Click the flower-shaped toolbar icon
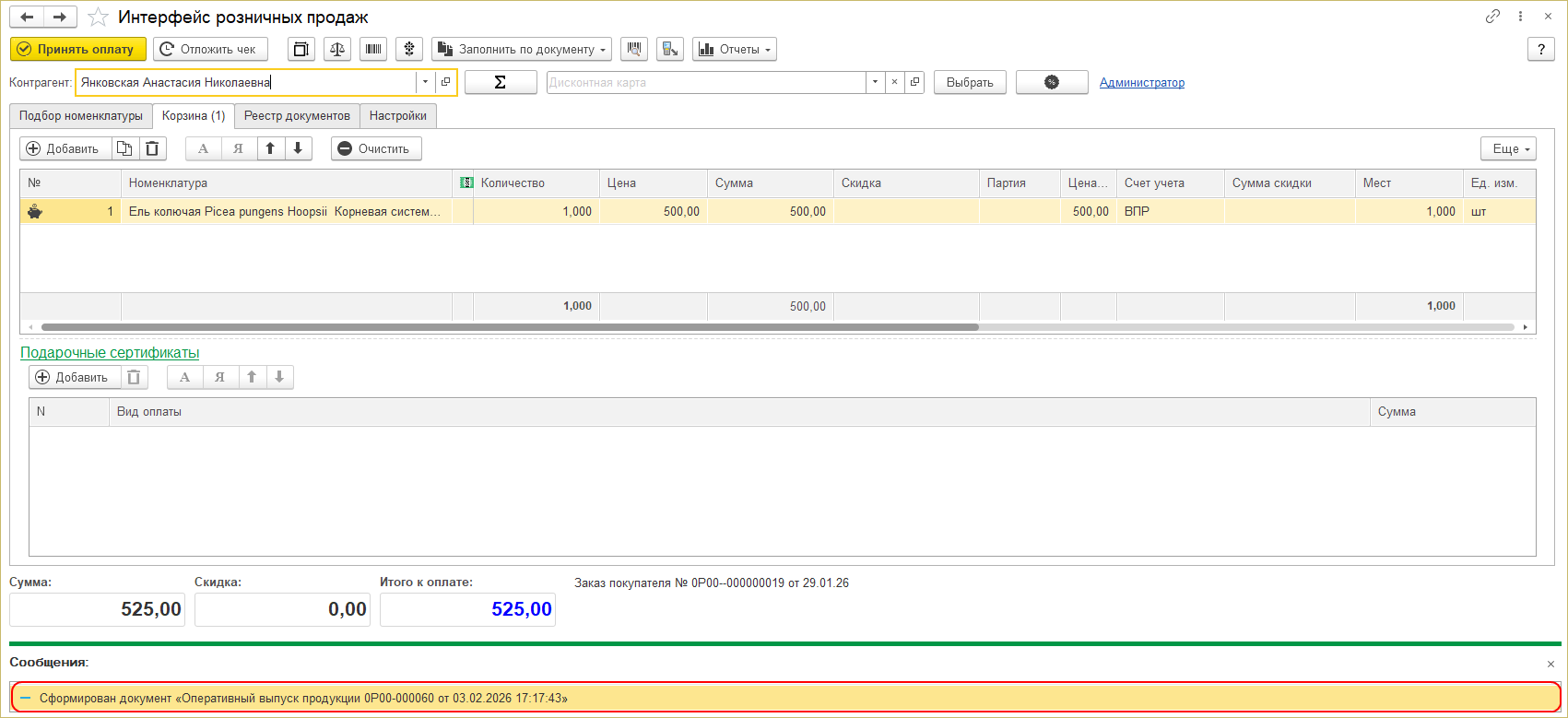 coord(409,49)
